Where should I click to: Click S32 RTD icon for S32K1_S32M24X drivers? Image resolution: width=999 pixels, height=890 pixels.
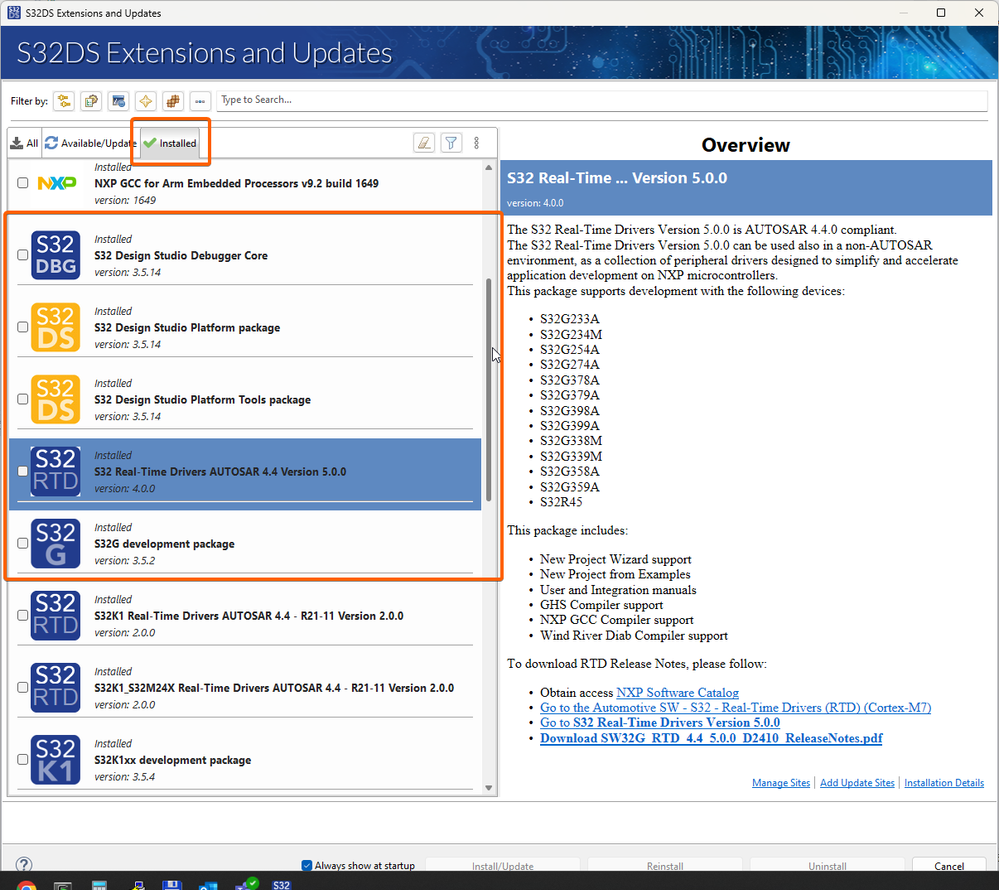pos(55,687)
